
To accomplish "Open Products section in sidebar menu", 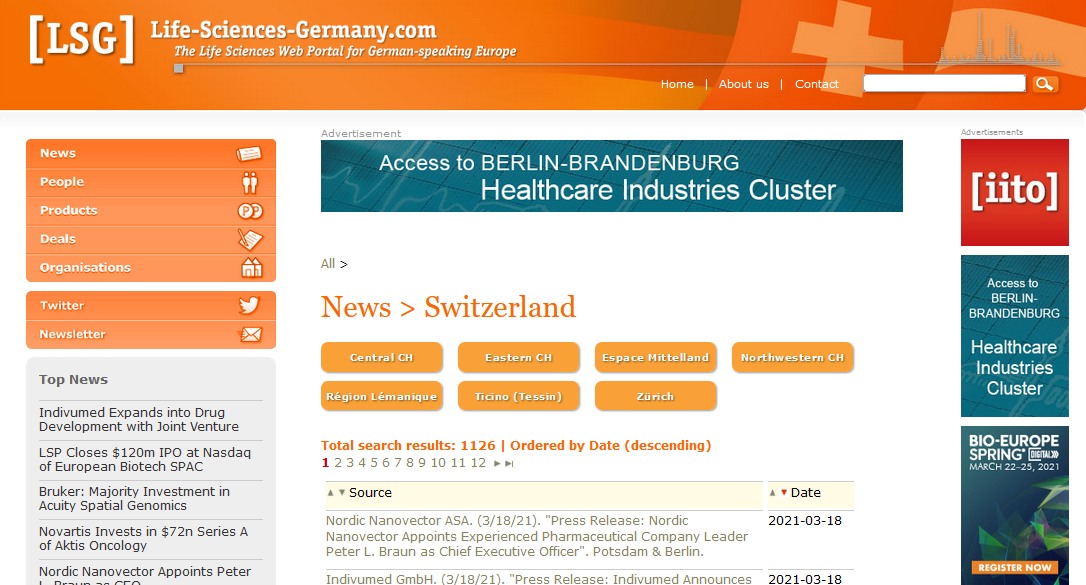I will [151, 210].
